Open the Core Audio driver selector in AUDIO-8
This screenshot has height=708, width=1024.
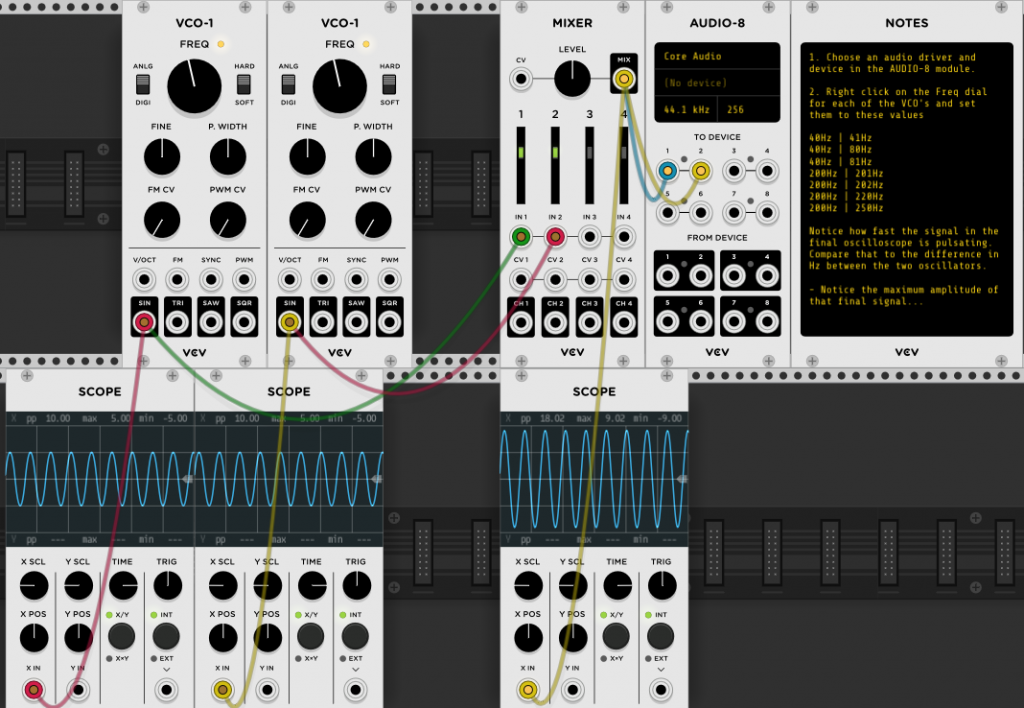pos(717,56)
